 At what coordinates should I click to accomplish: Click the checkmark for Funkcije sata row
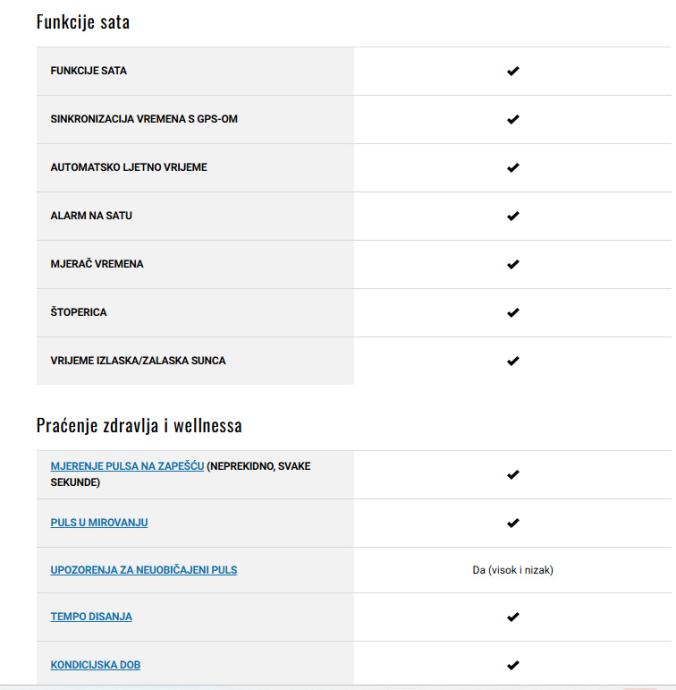tap(512, 72)
